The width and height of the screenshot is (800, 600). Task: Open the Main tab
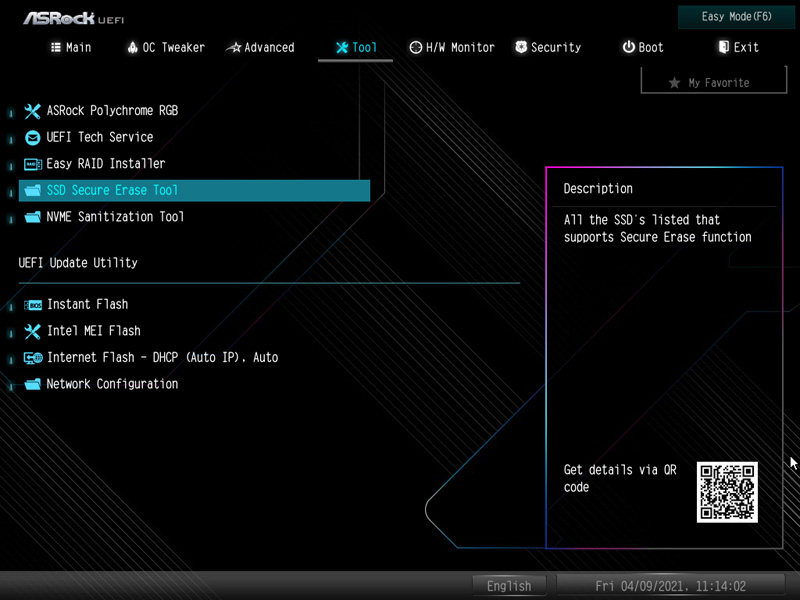click(71, 47)
